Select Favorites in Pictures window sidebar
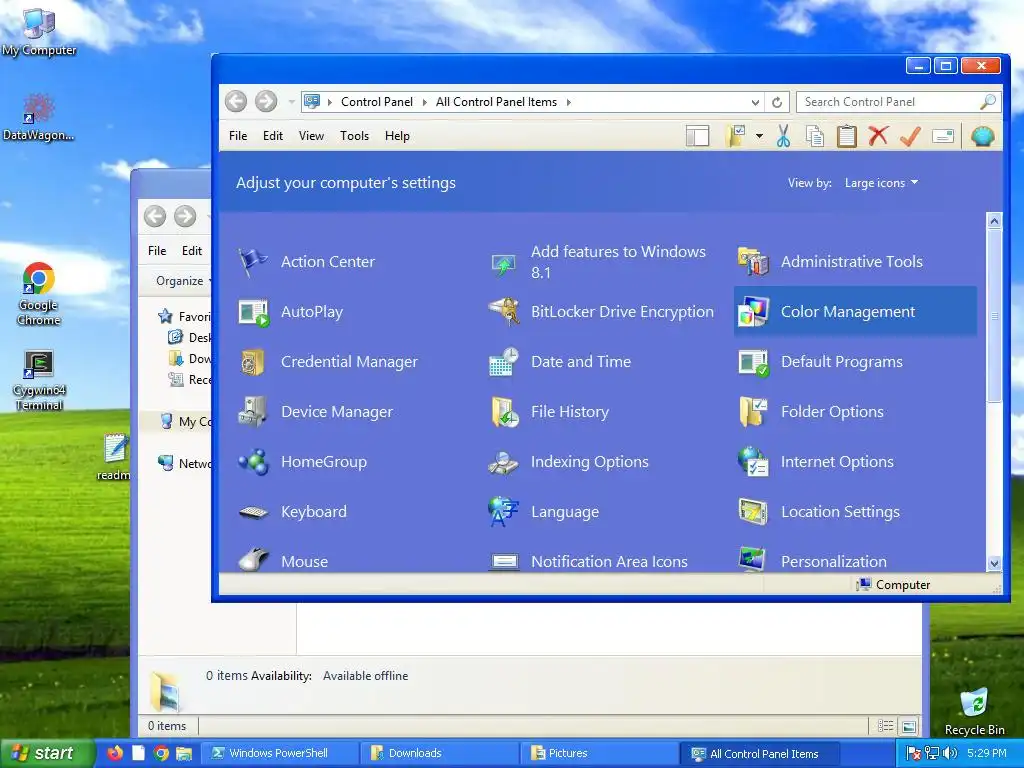This screenshot has width=1024, height=768. 184,317
